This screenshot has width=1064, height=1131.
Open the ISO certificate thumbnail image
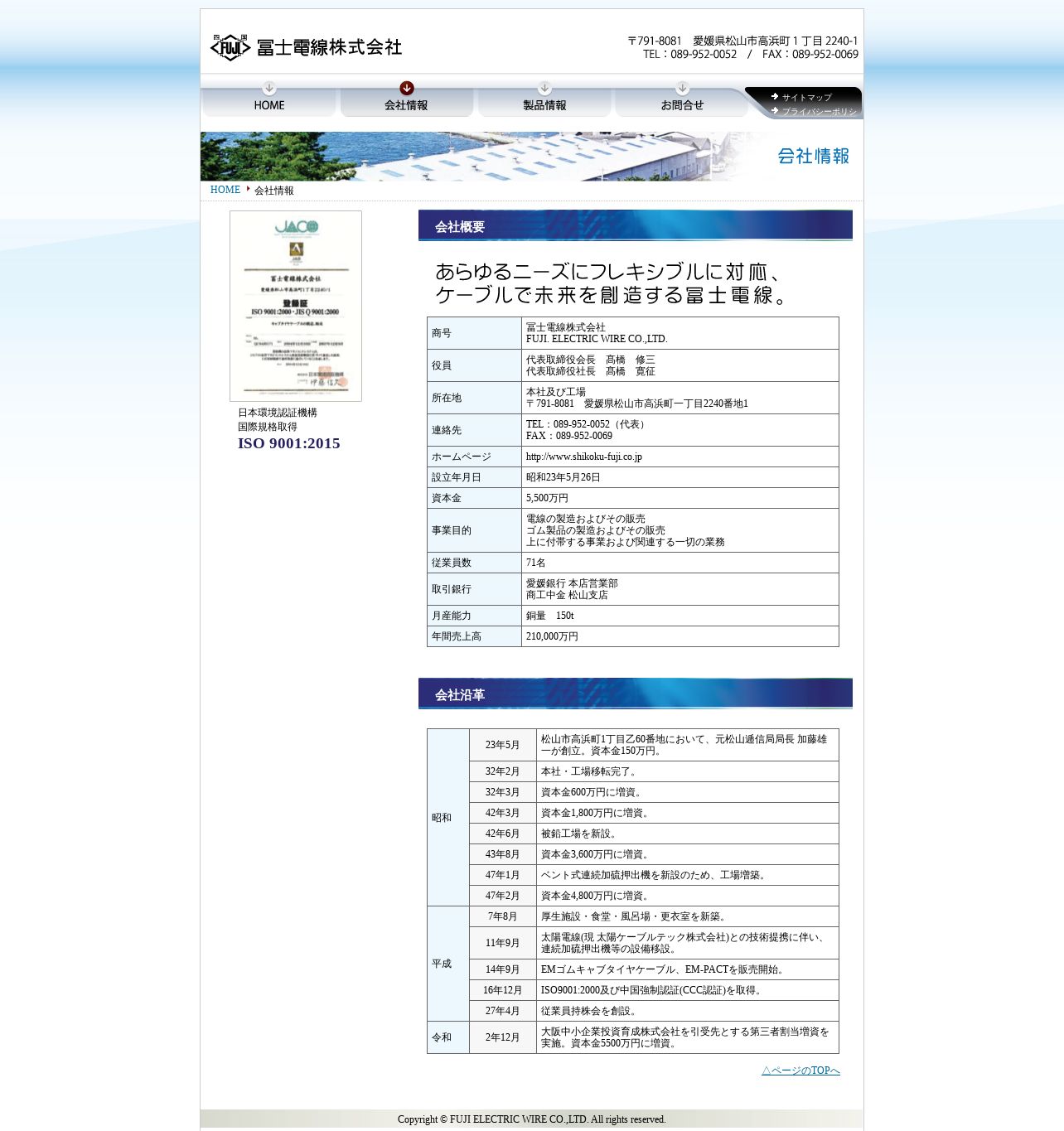tap(296, 306)
